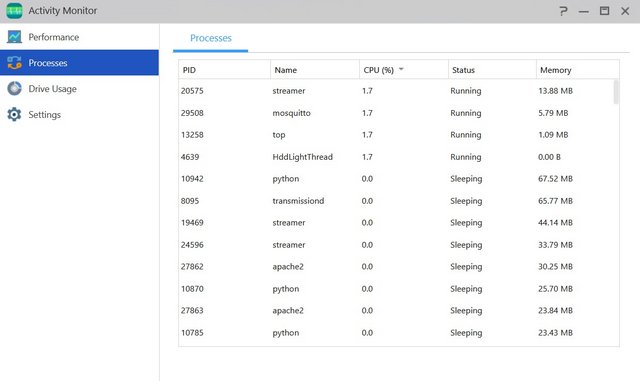Select PID 19469 cell
Screen dimensions: 640x381
[192, 223]
